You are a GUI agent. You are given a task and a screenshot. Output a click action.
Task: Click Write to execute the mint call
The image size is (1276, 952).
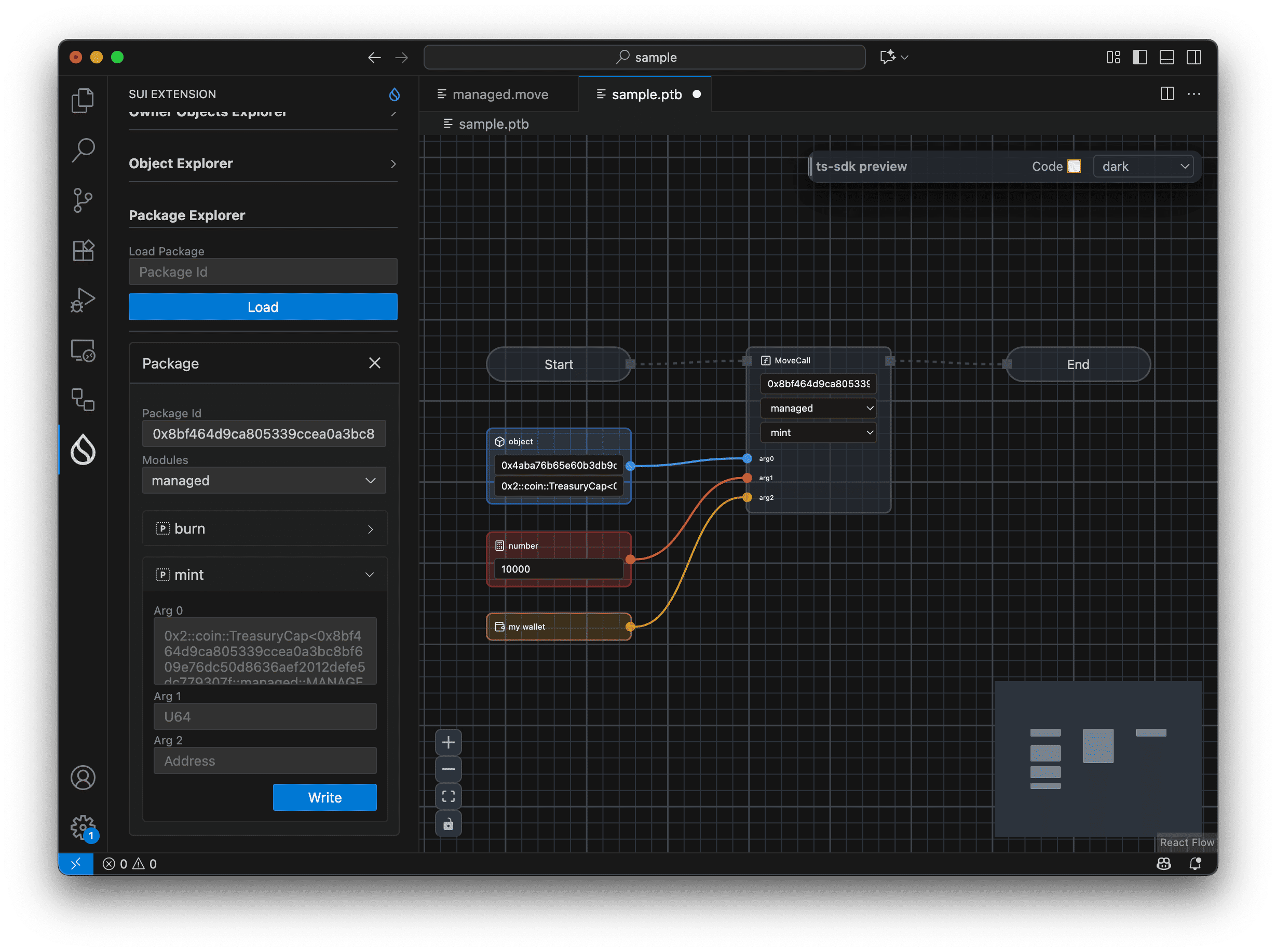click(324, 797)
